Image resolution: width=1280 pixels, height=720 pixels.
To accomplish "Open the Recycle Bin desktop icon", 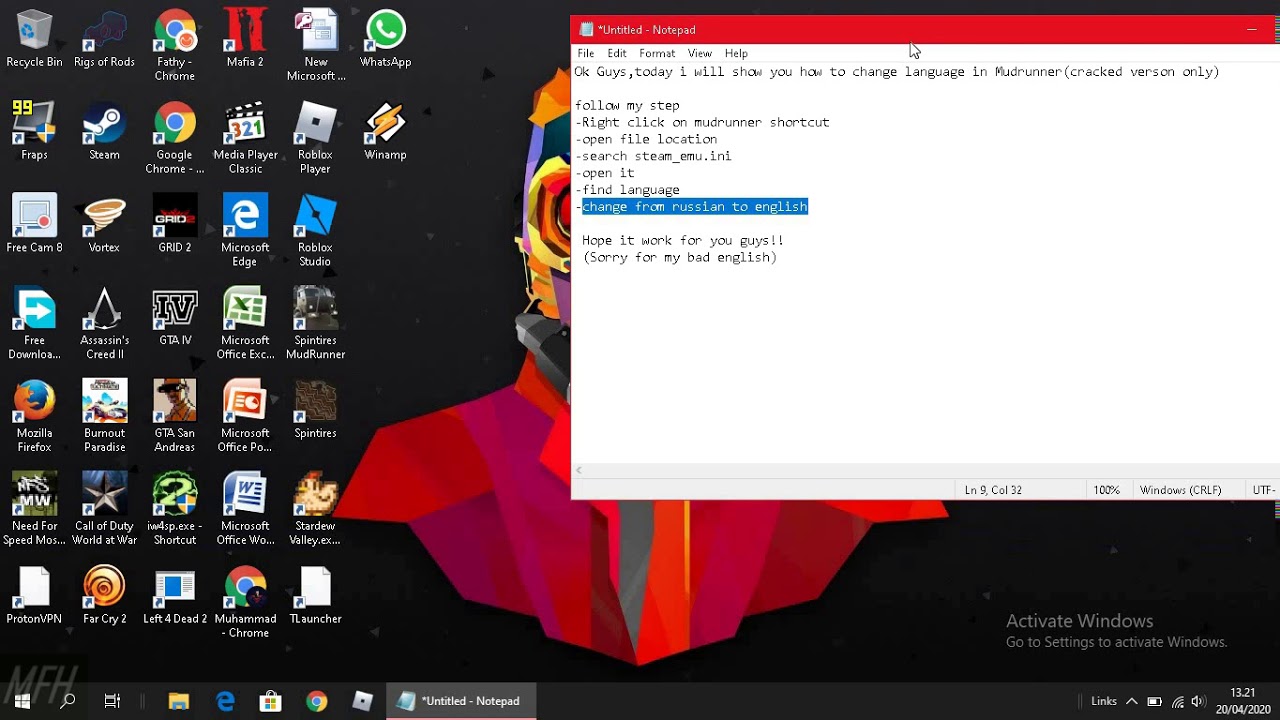I will (34, 40).
